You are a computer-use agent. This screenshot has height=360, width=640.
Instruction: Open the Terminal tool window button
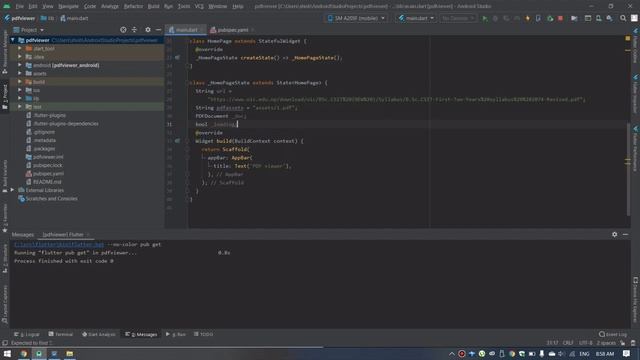click(x=60, y=334)
